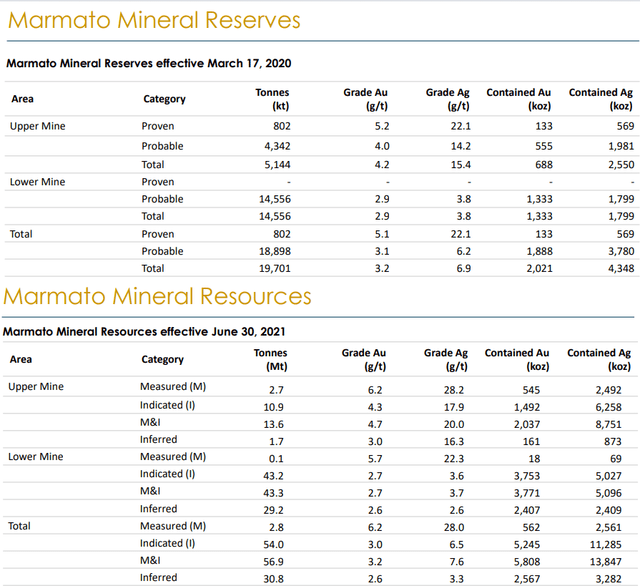Click the resources value 545 contained Au
The width and height of the screenshot is (640, 586).
(x=531, y=390)
